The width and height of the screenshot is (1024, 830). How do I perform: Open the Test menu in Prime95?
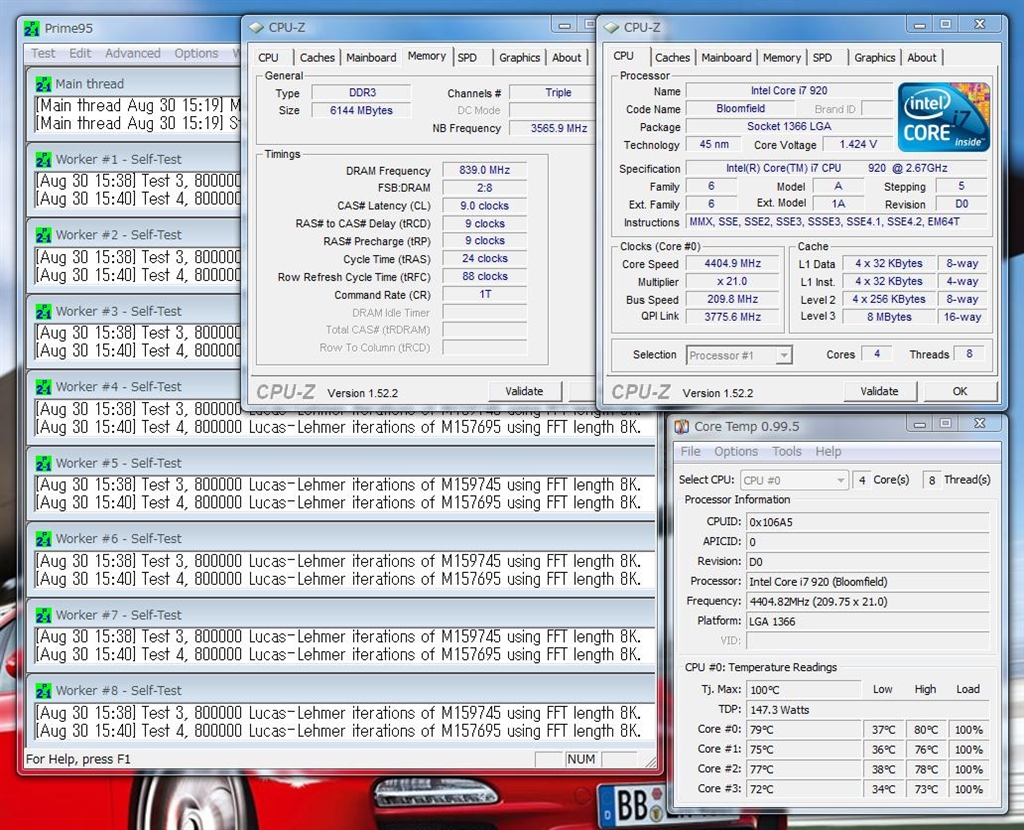pos(43,54)
